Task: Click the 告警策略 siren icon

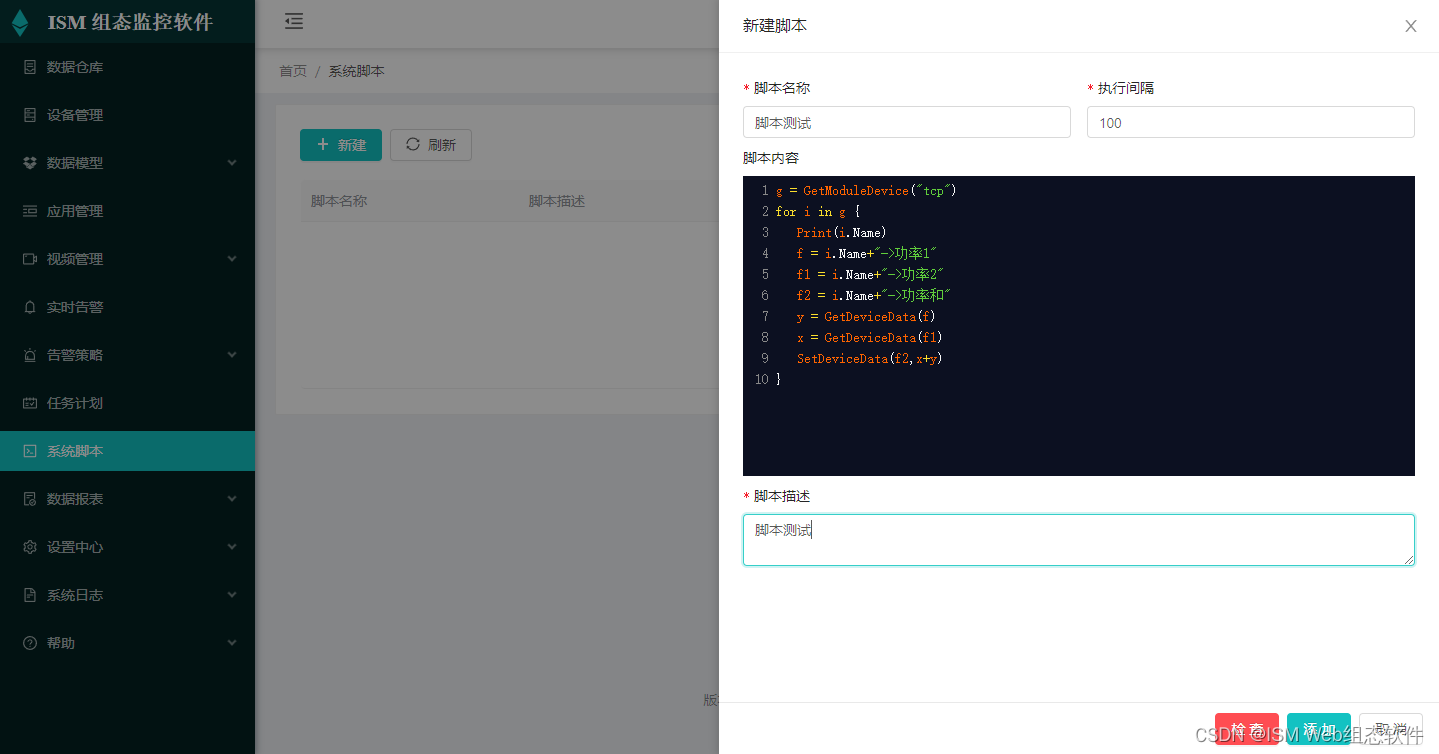Action: coord(30,355)
